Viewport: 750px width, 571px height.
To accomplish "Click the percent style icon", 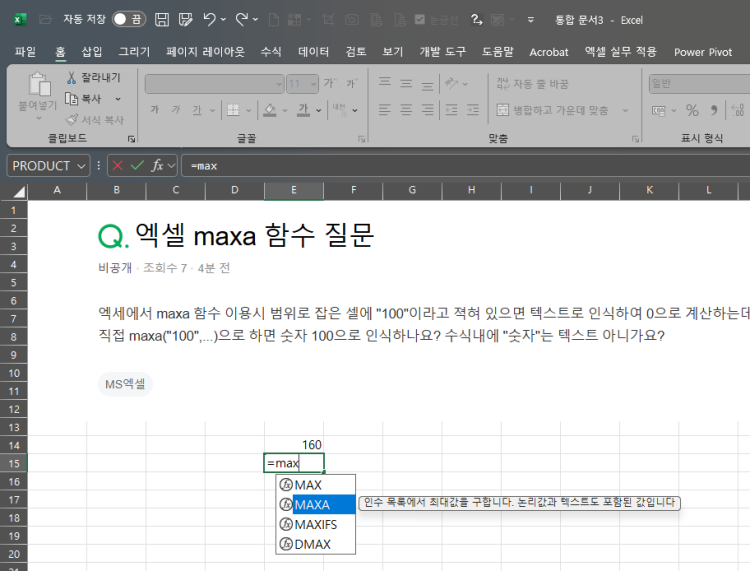I will click(x=692, y=110).
